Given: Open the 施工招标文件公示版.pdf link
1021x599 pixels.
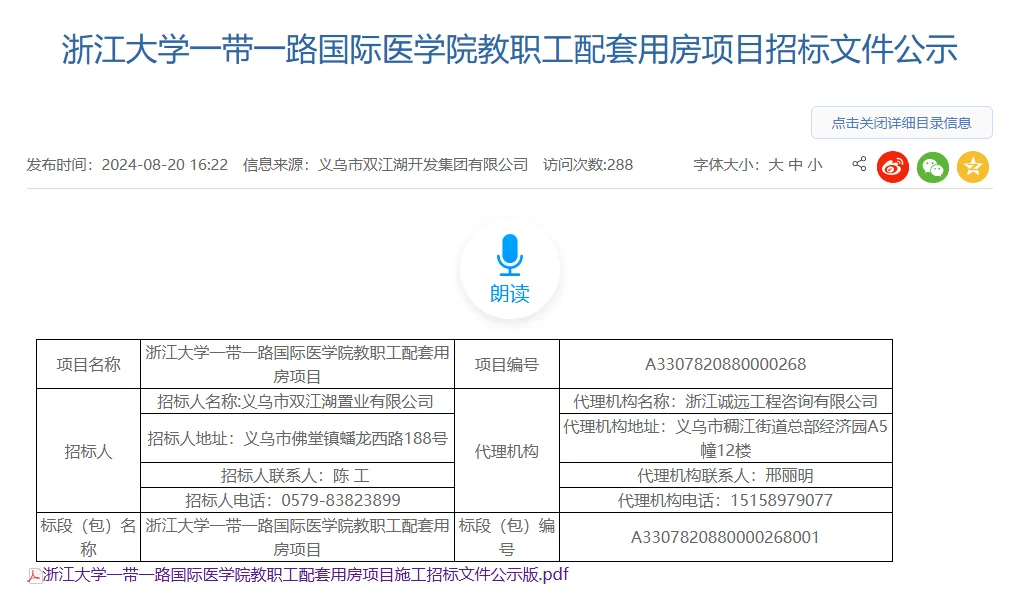Looking at the screenshot, I should point(305,574).
